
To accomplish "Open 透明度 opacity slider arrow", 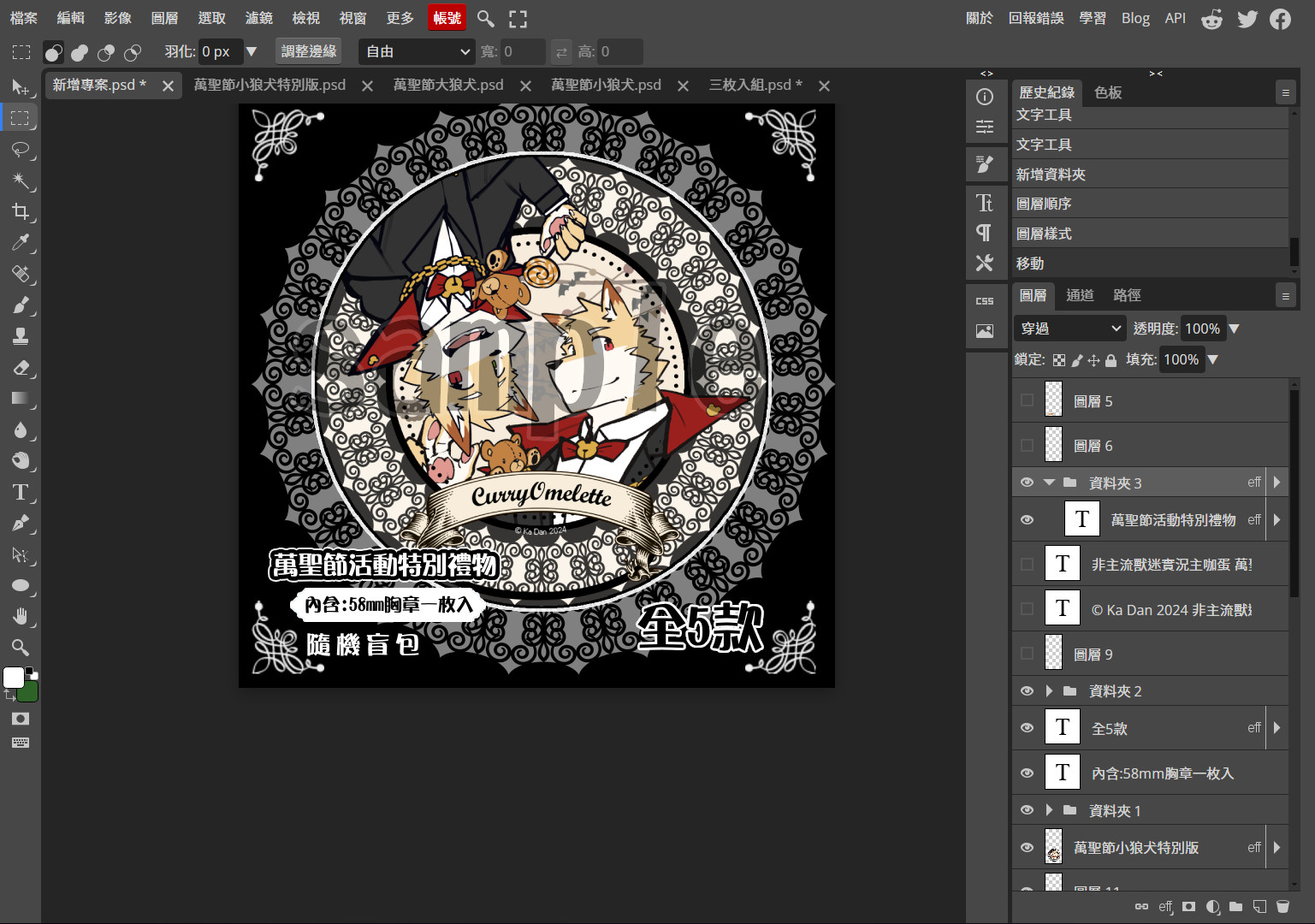I will (x=1234, y=329).
